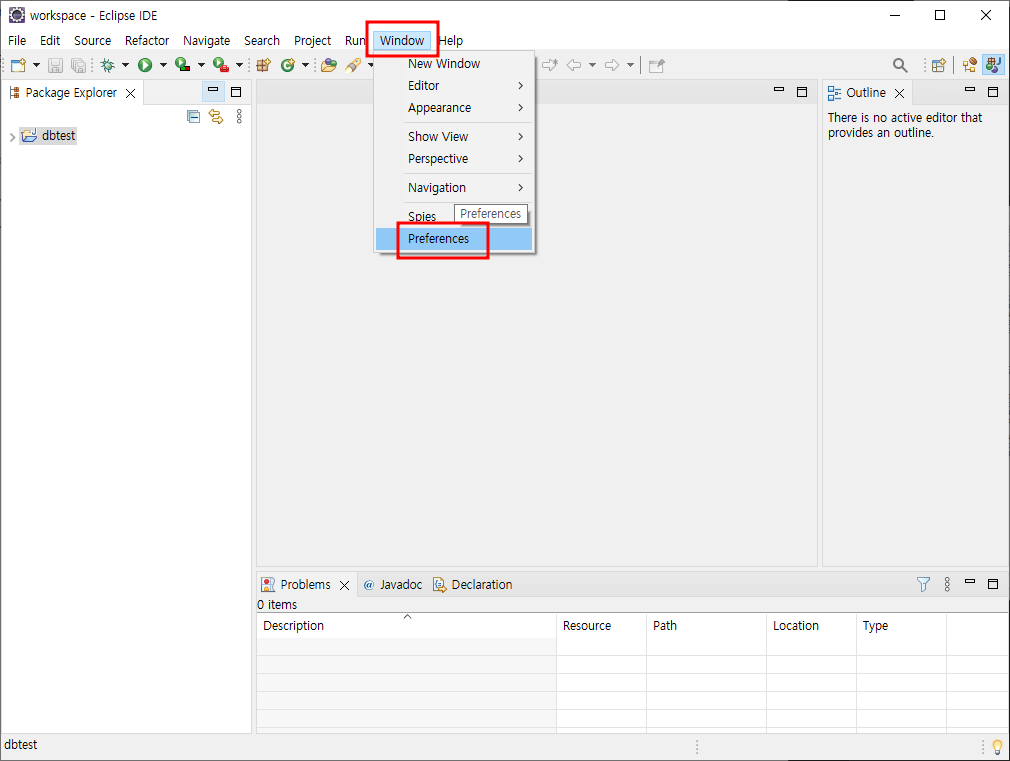
Task: Switch to the Javadoc tab
Action: coord(392,584)
